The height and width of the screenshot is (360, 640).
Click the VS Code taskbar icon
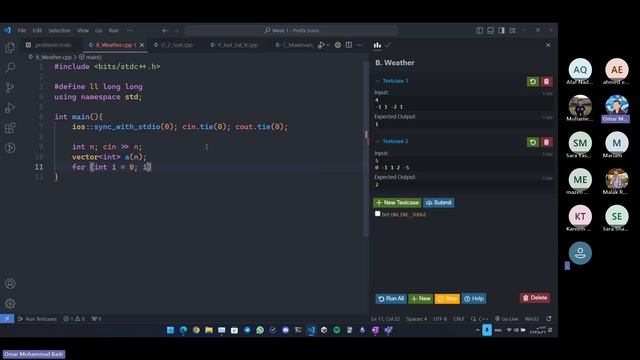coord(311,330)
